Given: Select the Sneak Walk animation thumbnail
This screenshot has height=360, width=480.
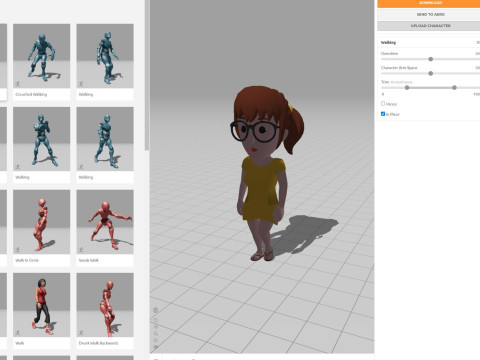Looking at the screenshot, I should 105,222.
